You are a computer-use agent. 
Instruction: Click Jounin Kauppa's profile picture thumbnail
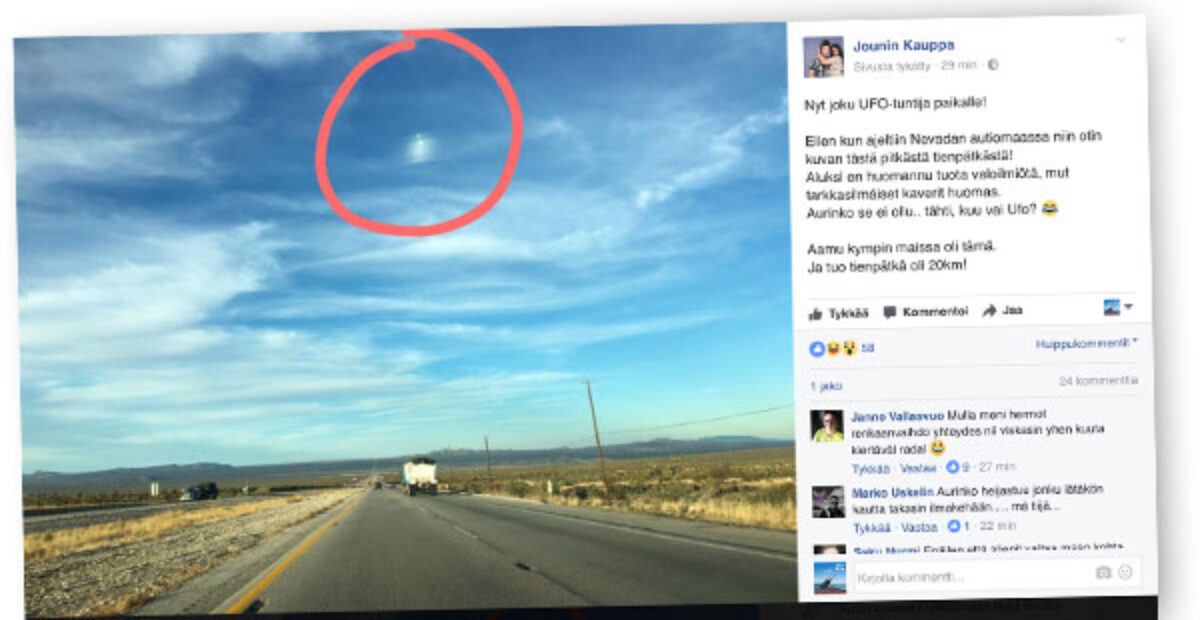823,57
